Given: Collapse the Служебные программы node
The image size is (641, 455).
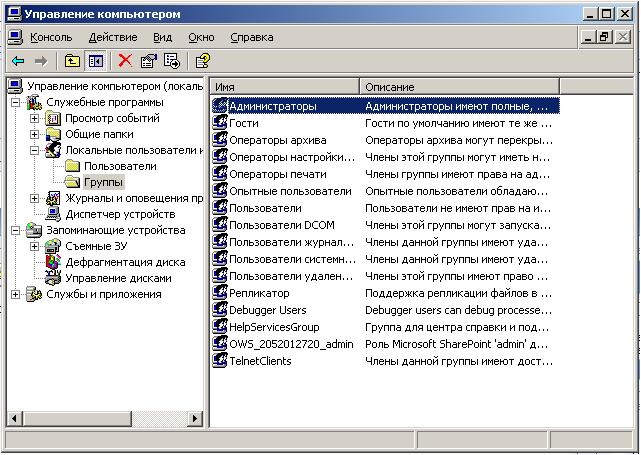Looking at the screenshot, I should tap(16, 102).
